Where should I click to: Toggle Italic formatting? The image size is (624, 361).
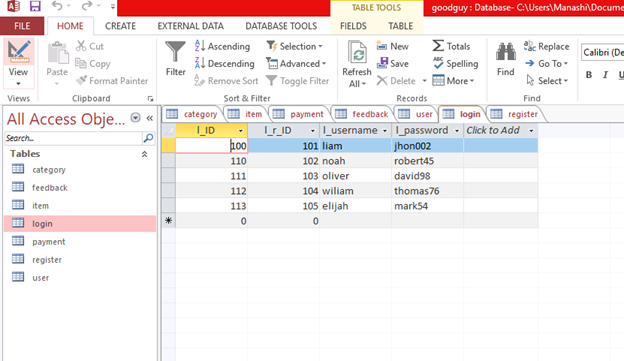click(605, 75)
